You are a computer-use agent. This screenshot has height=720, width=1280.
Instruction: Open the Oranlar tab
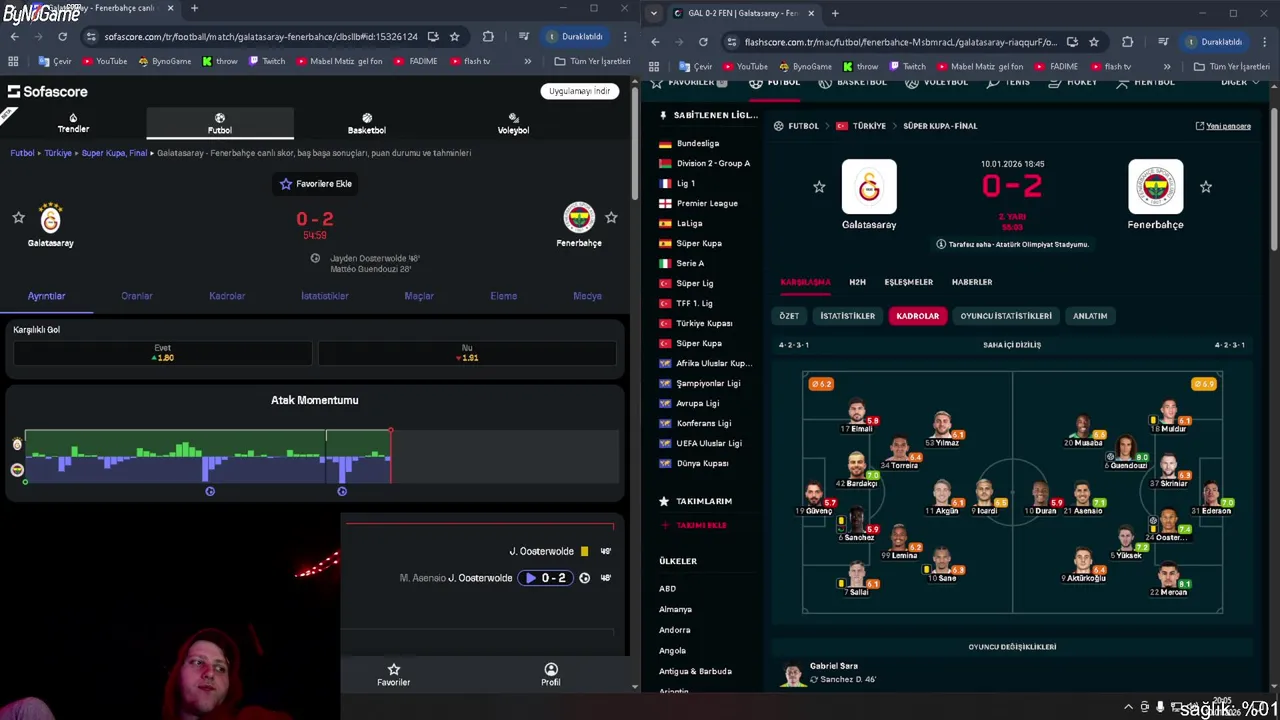pos(137,296)
